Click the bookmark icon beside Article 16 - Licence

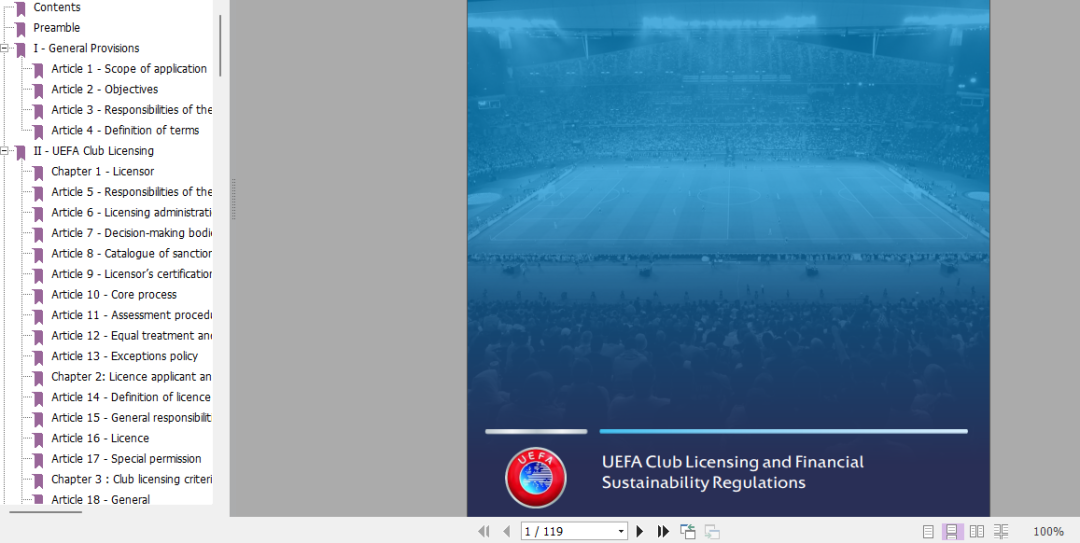tap(38, 439)
